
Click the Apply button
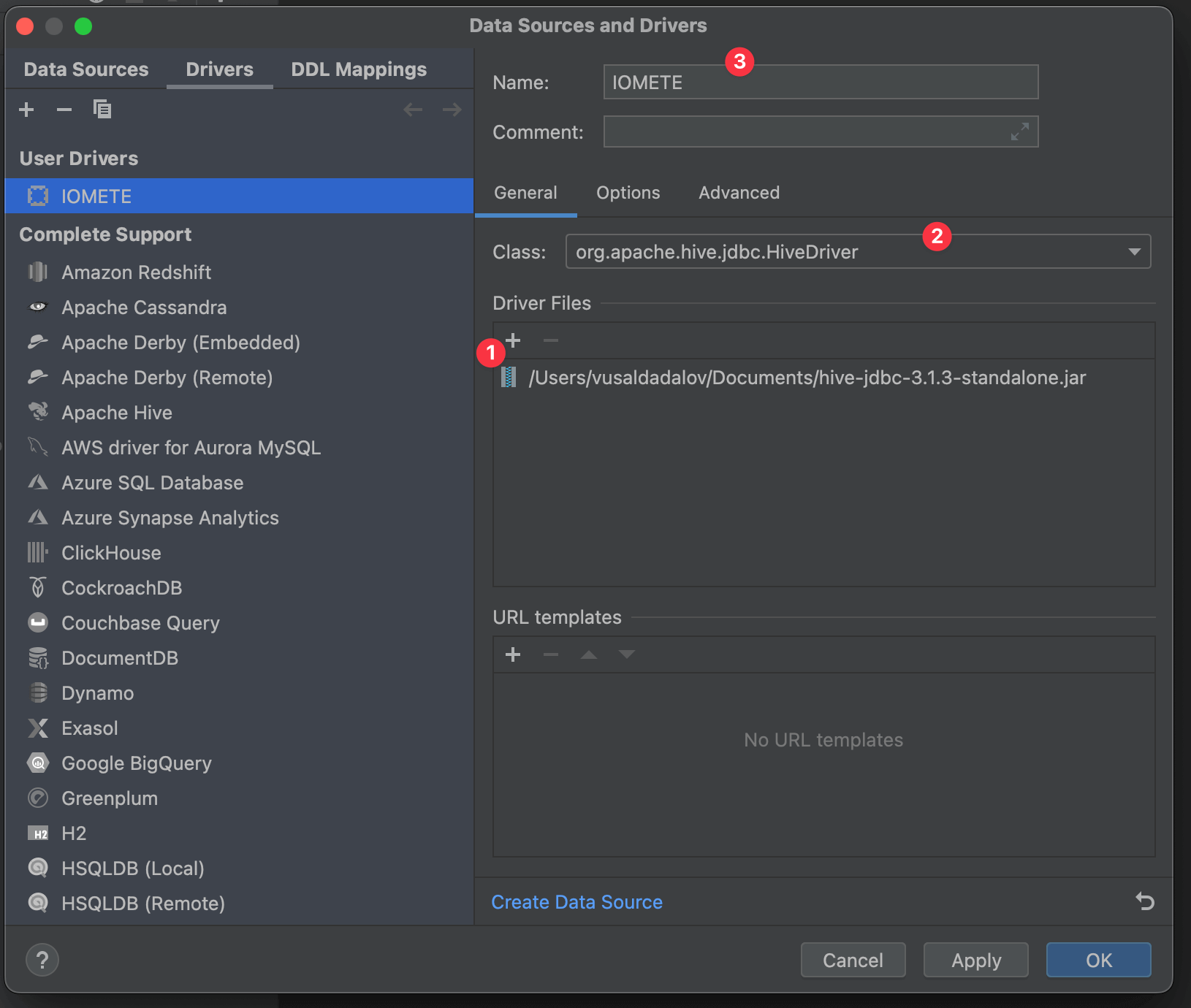click(976, 960)
